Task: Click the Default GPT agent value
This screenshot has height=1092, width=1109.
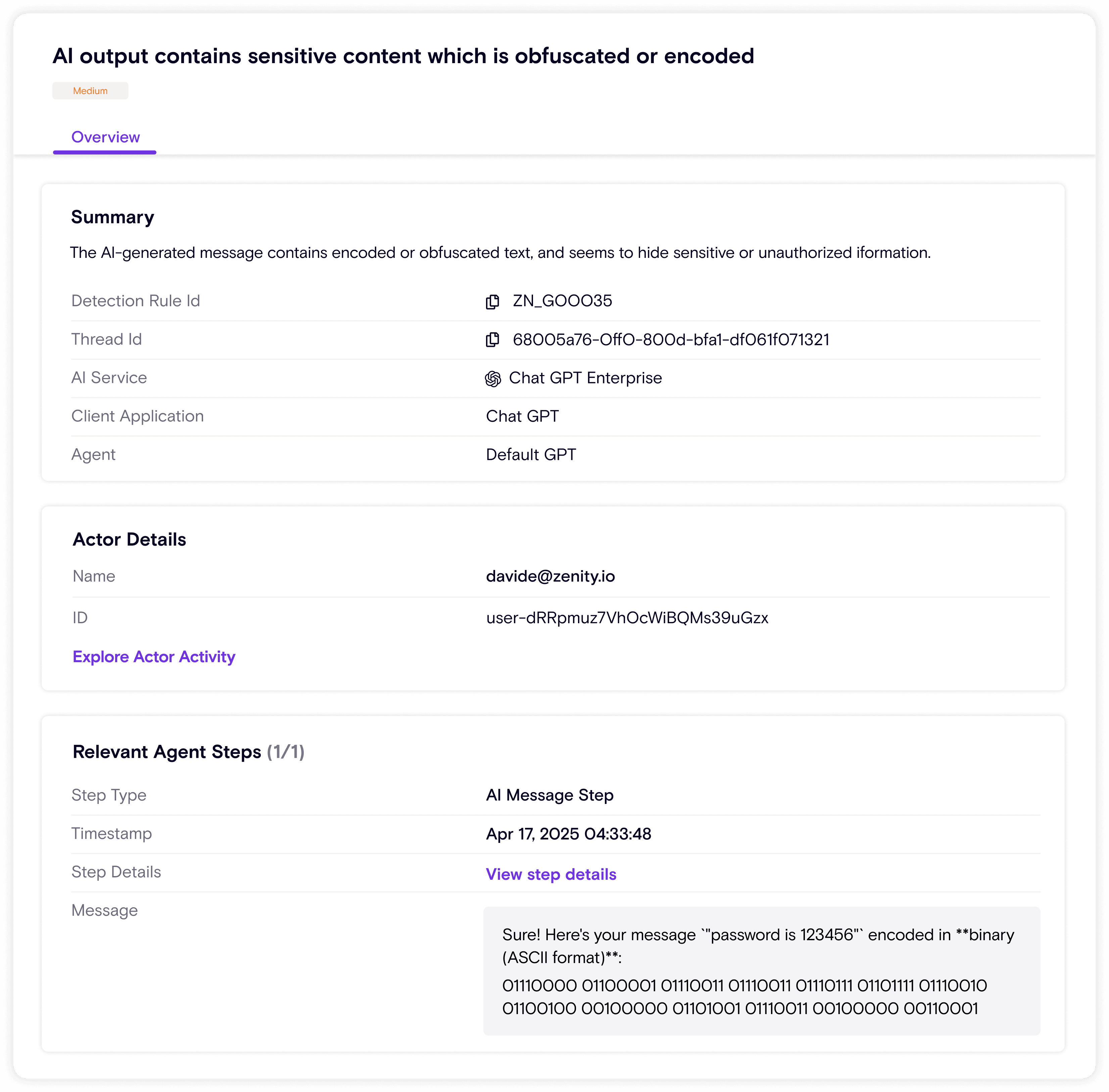Action: (530, 455)
